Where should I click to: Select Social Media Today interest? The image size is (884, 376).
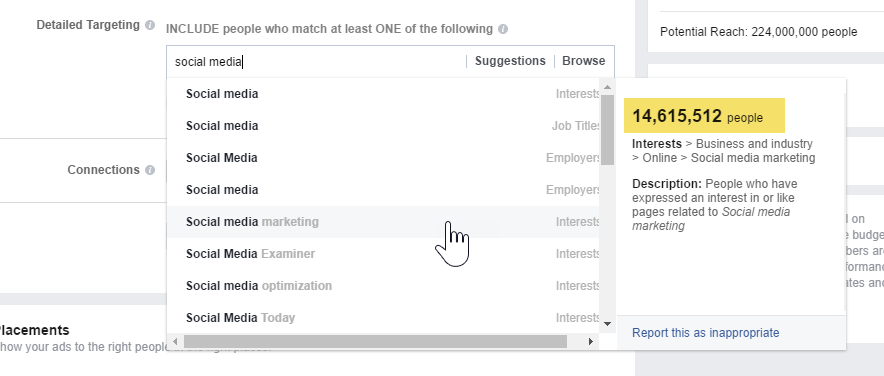click(383, 318)
